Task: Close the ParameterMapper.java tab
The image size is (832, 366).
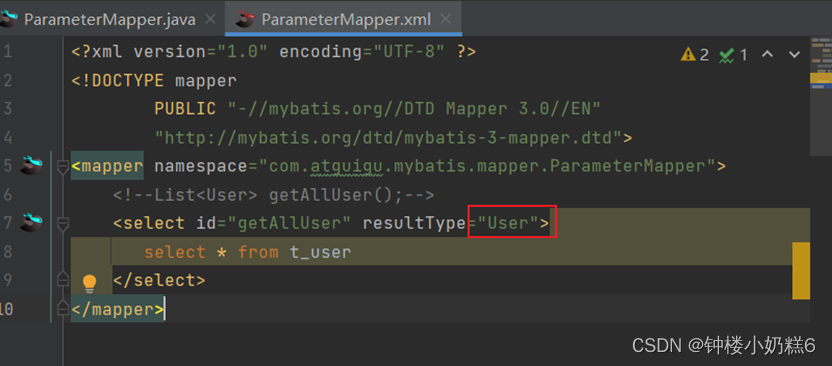Action: click(210, 20)
